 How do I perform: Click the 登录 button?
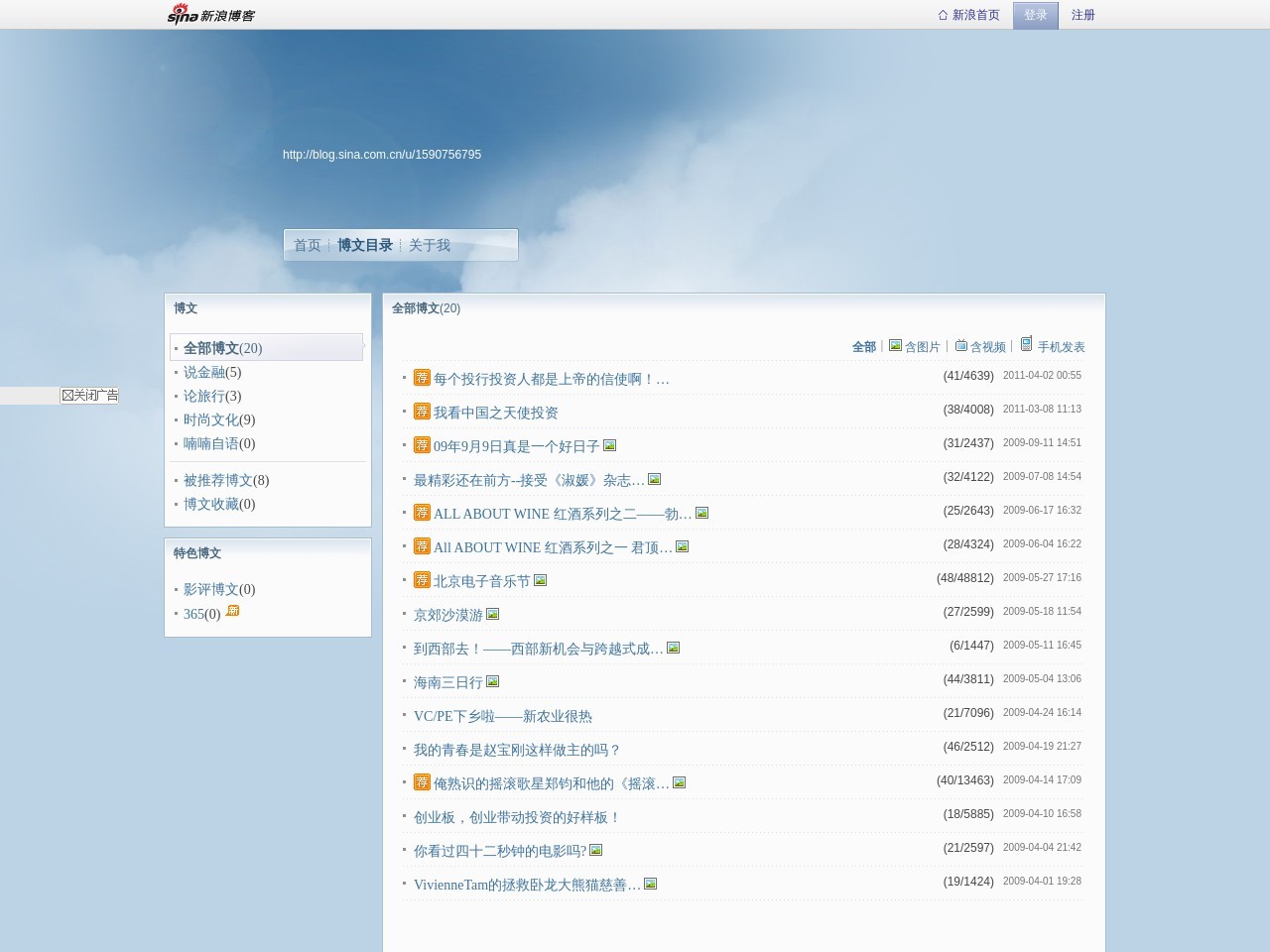[1035, 15]
